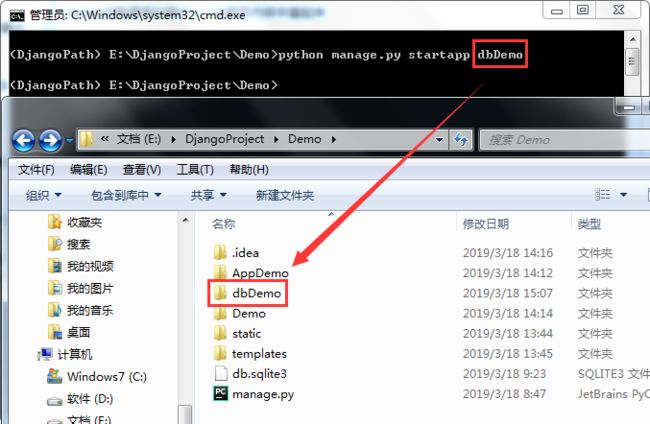Click the cmd.exe title bar icon
Screen dimensions: 650x424
17,15
